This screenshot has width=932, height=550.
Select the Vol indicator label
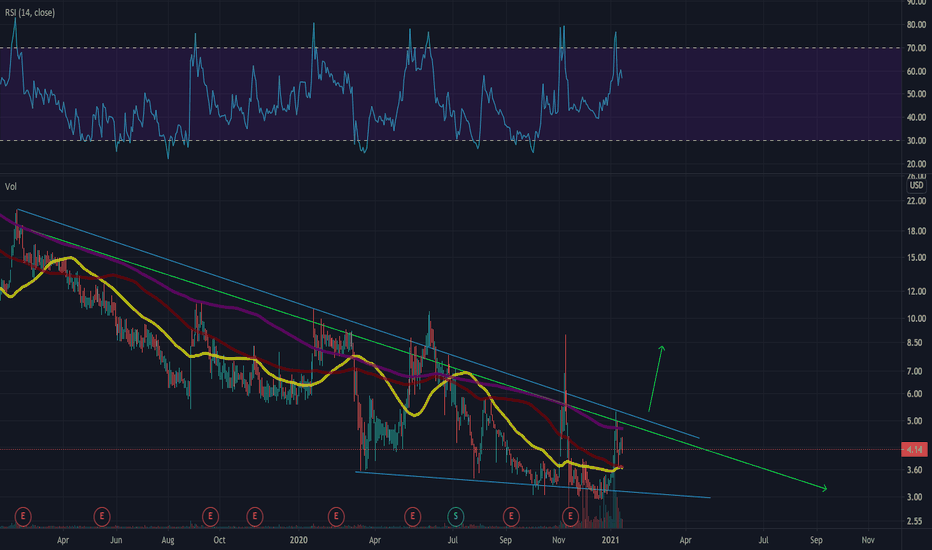(x=11, y=187)
